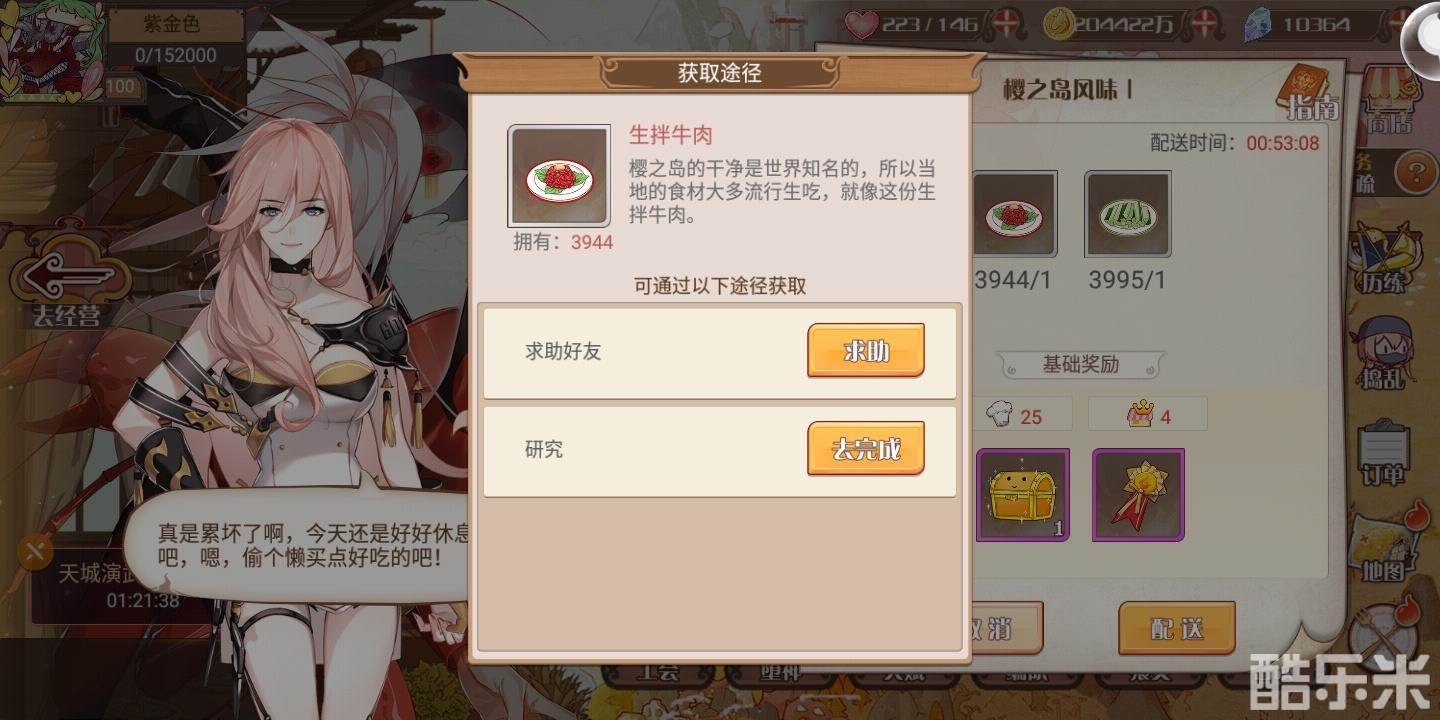
Task: Select the 生拌牛肉 dish thumbnail in popup
Action: coord(559,176)
